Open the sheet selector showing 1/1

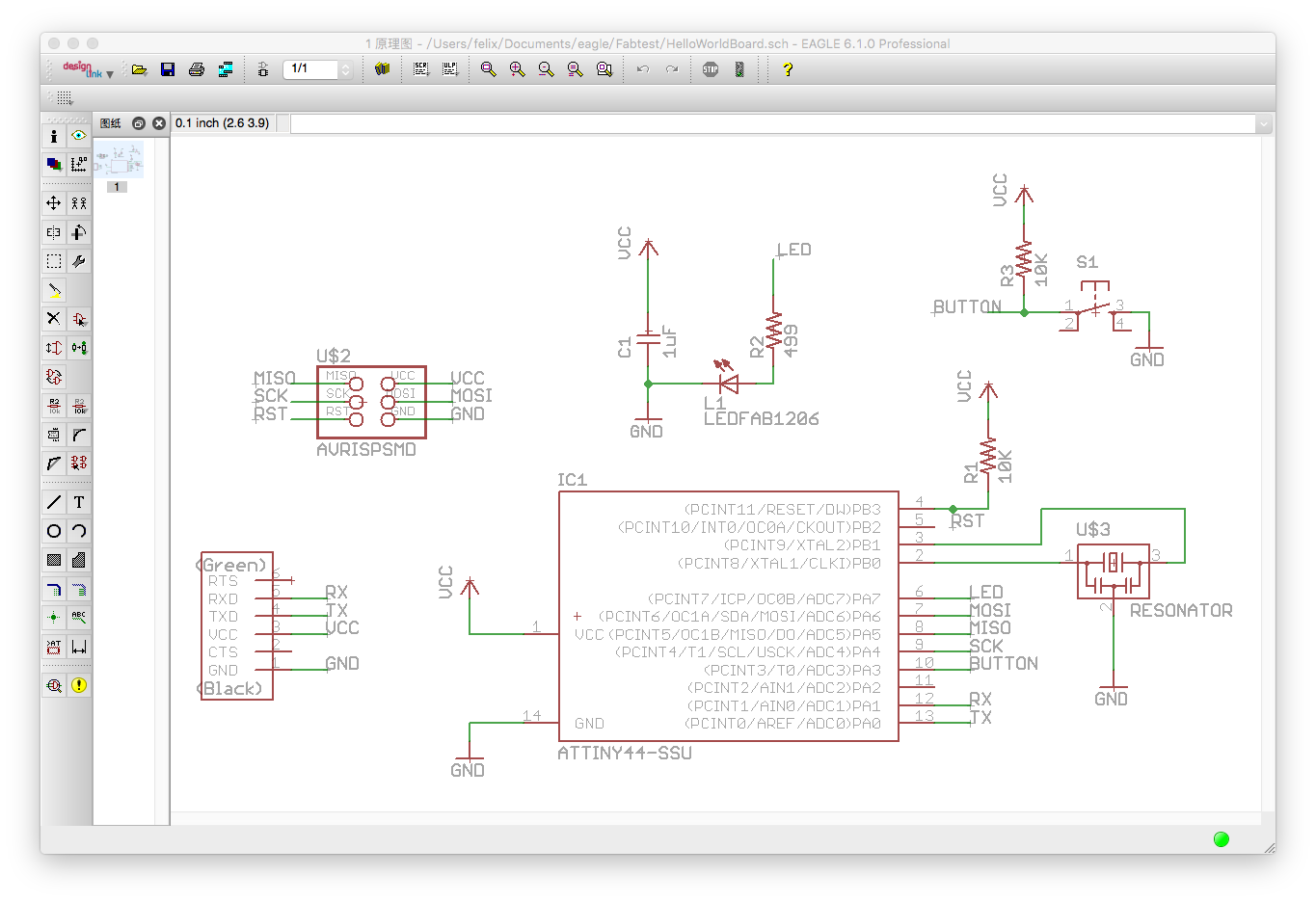[318, 69]
